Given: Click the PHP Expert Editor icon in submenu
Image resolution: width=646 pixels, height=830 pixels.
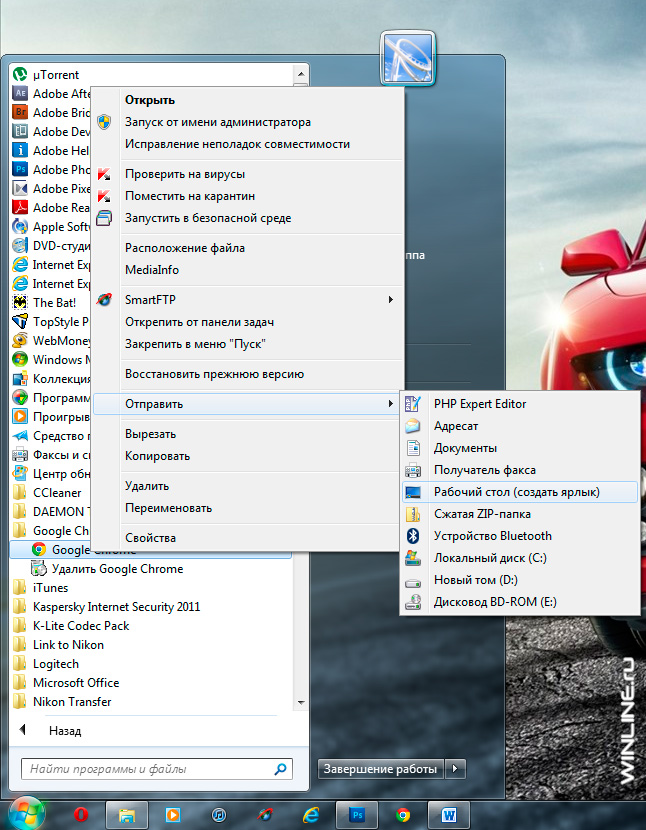Looking at the screenshot, I should click(x=413, y=404).
